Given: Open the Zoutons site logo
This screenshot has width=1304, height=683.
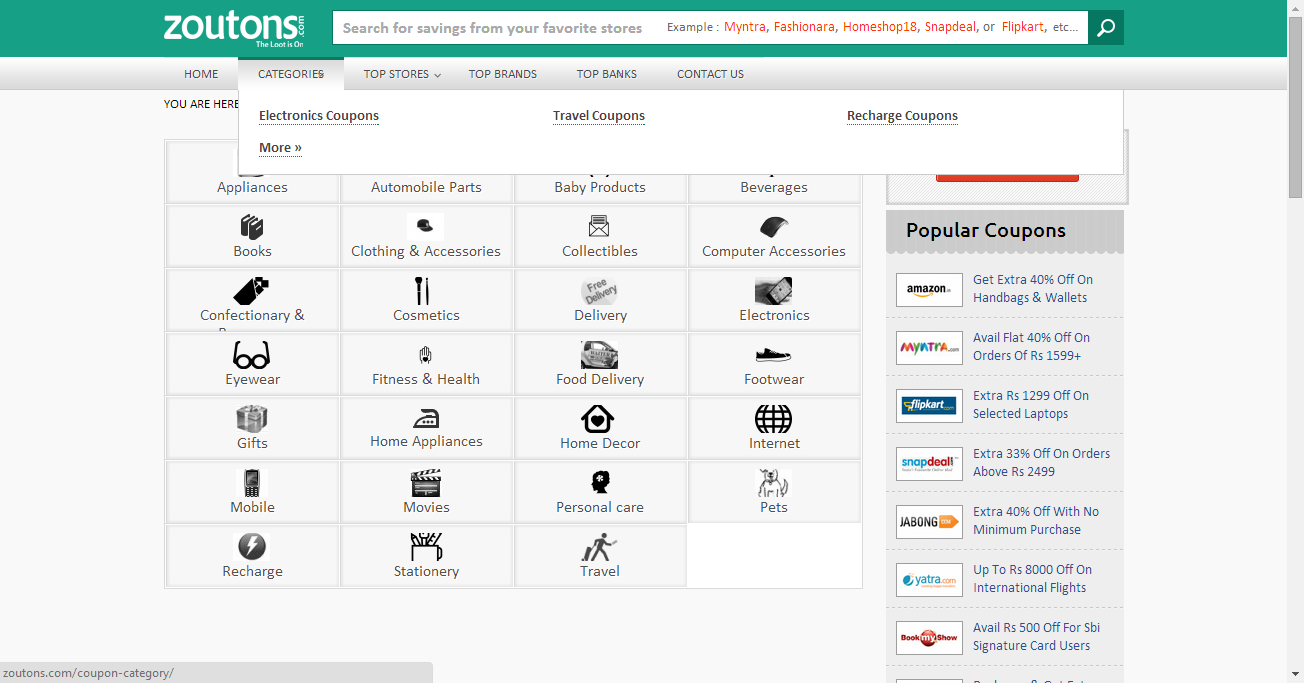Looking at the screenshot, I should coord(234,29).
